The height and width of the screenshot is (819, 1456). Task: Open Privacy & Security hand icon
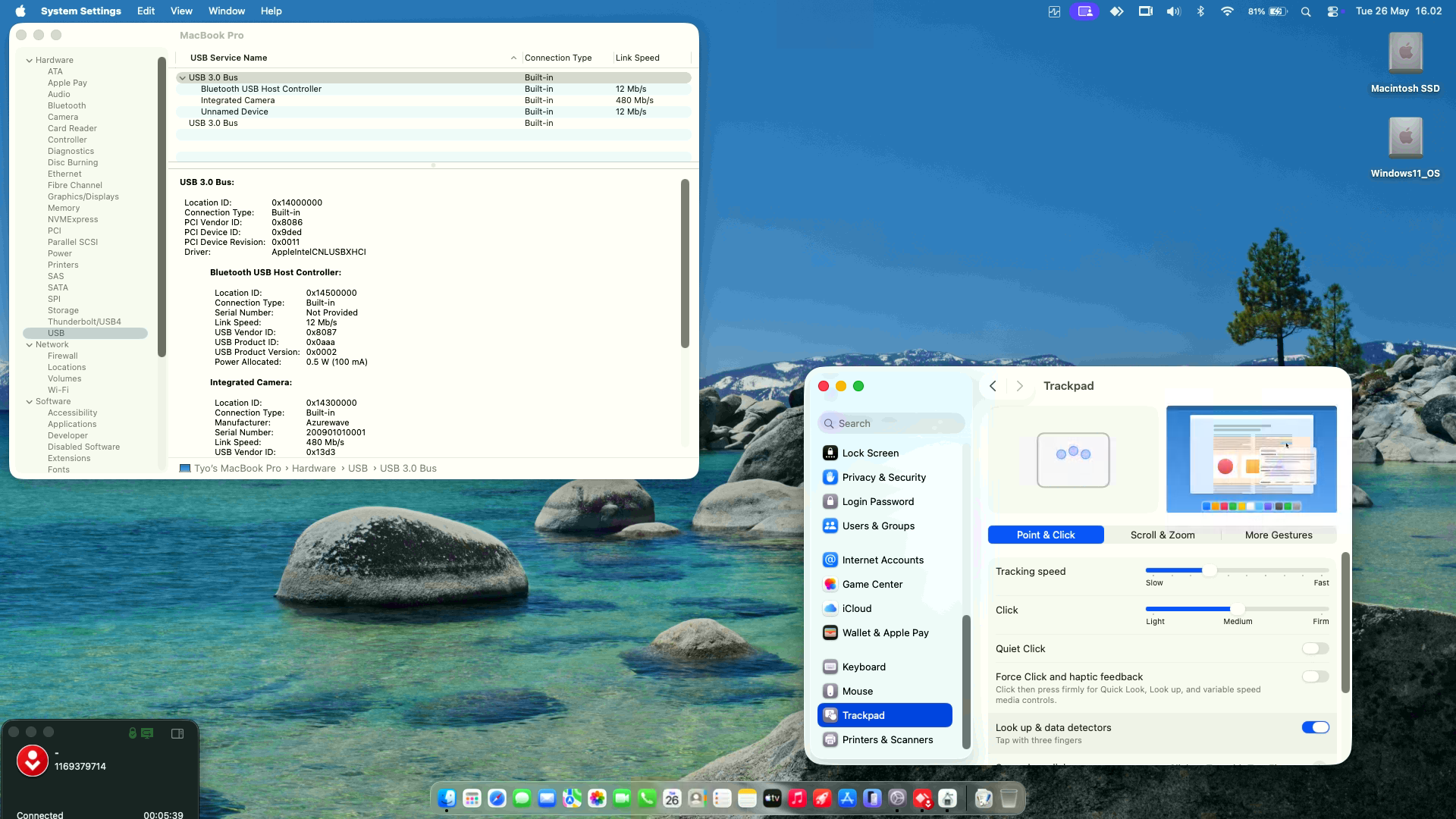tap(830, 477)
